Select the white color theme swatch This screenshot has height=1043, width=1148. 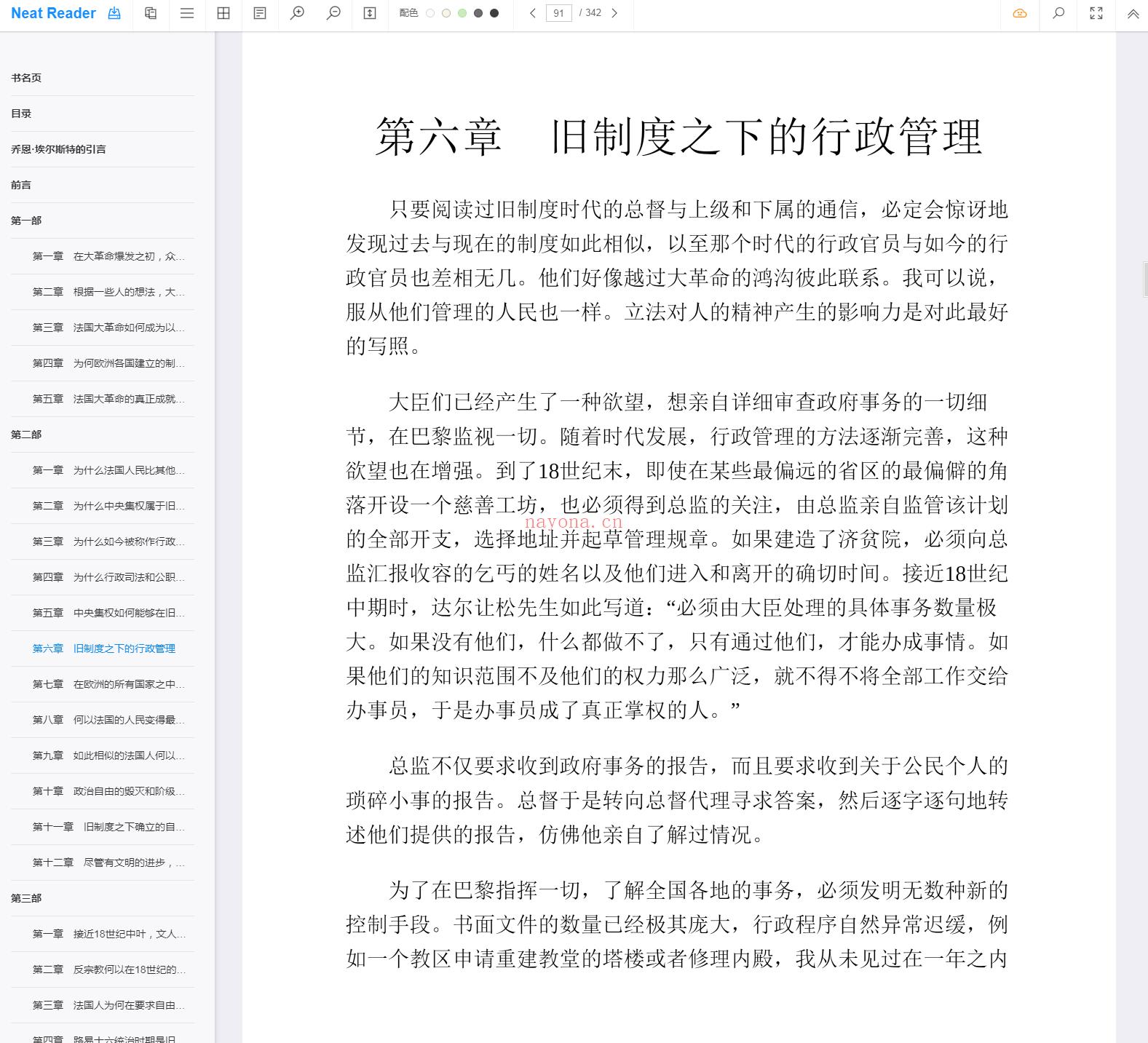430,13
